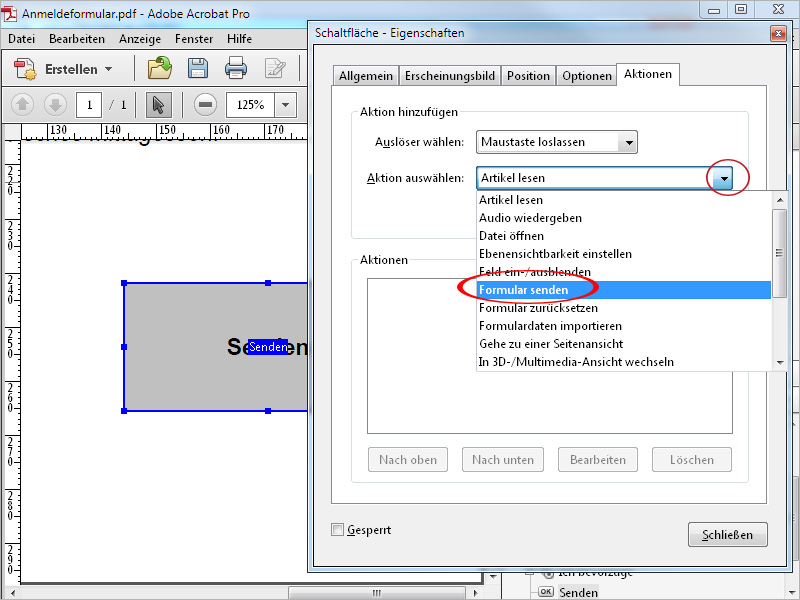Select the arrow selection tool
The width and height of the screenshot is (800, 600).
158,105
